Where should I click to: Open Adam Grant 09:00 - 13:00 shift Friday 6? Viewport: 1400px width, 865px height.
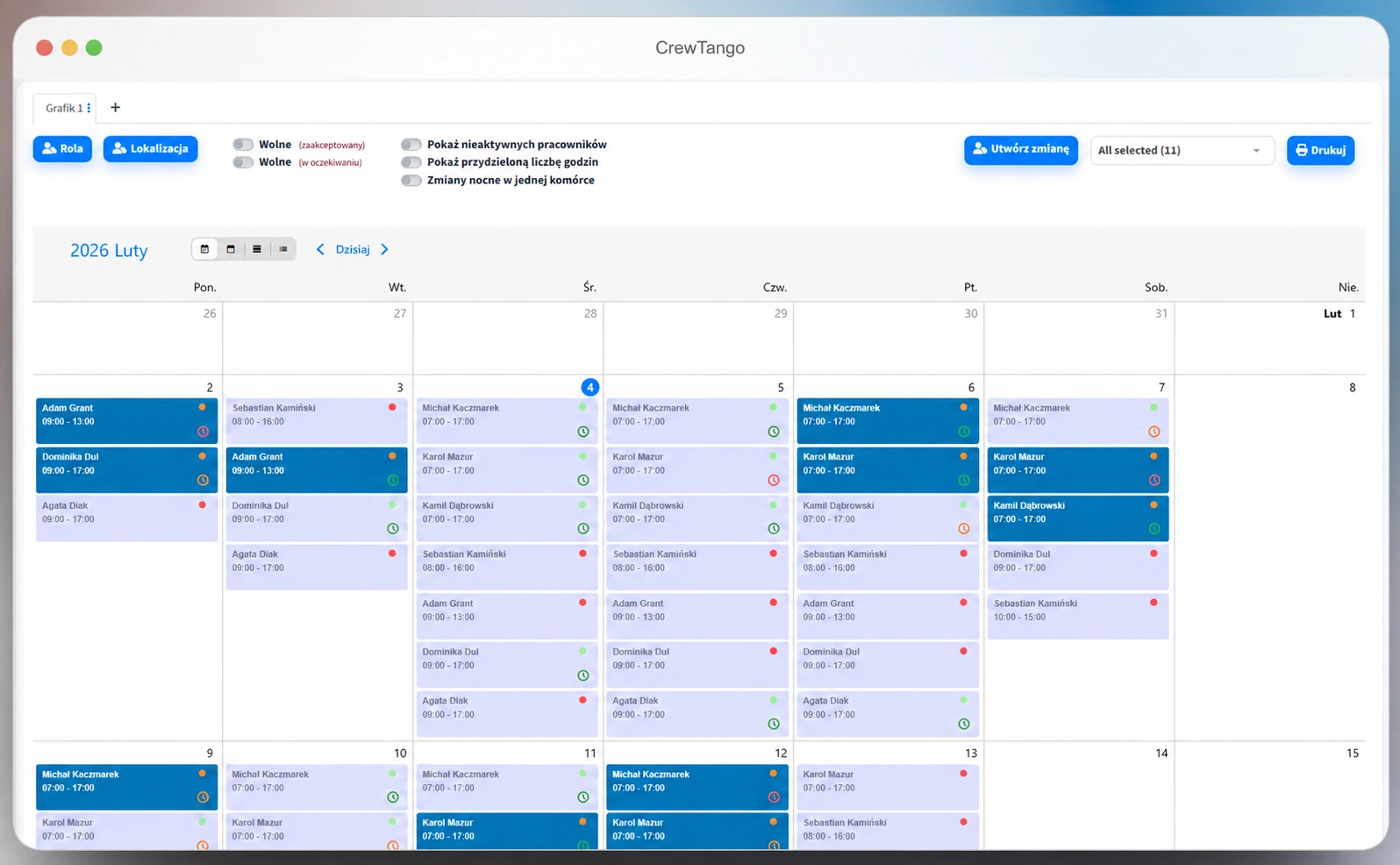coord(888,617)
